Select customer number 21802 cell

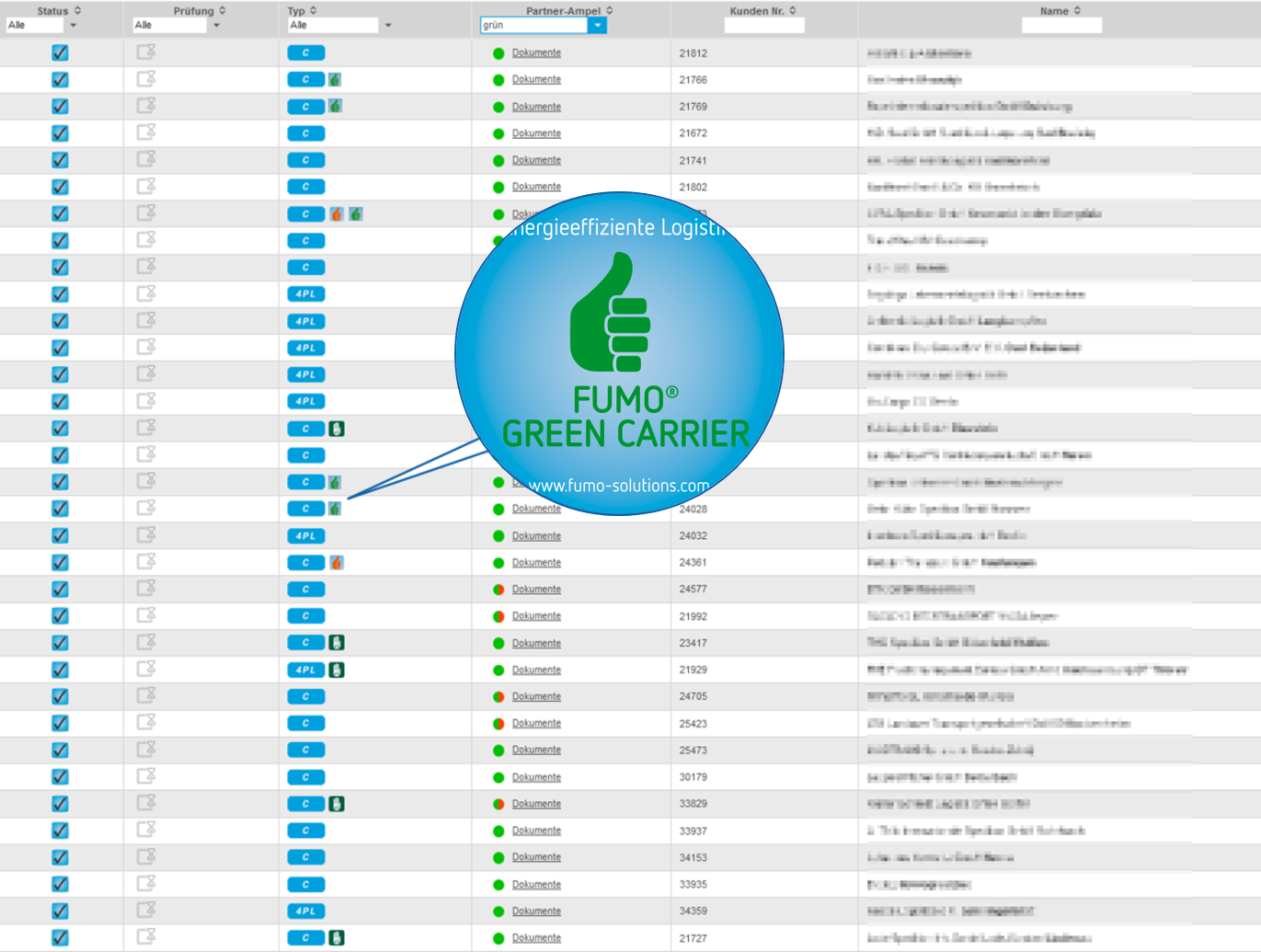pyautogui.click(x=693, y=187)
